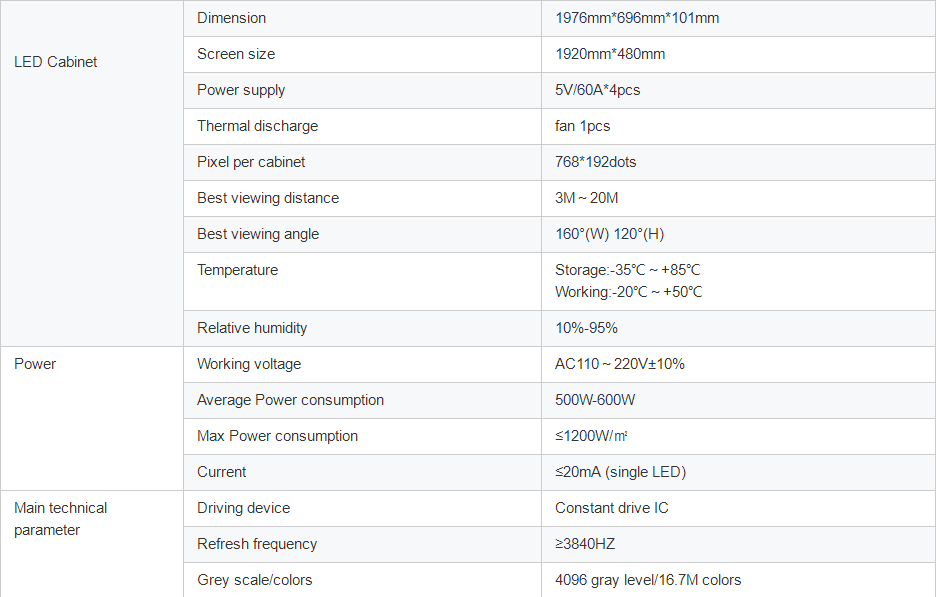Select the Working temperature -20℃ ~ +50℃ text
936x597 pixels.
[629, 292]
